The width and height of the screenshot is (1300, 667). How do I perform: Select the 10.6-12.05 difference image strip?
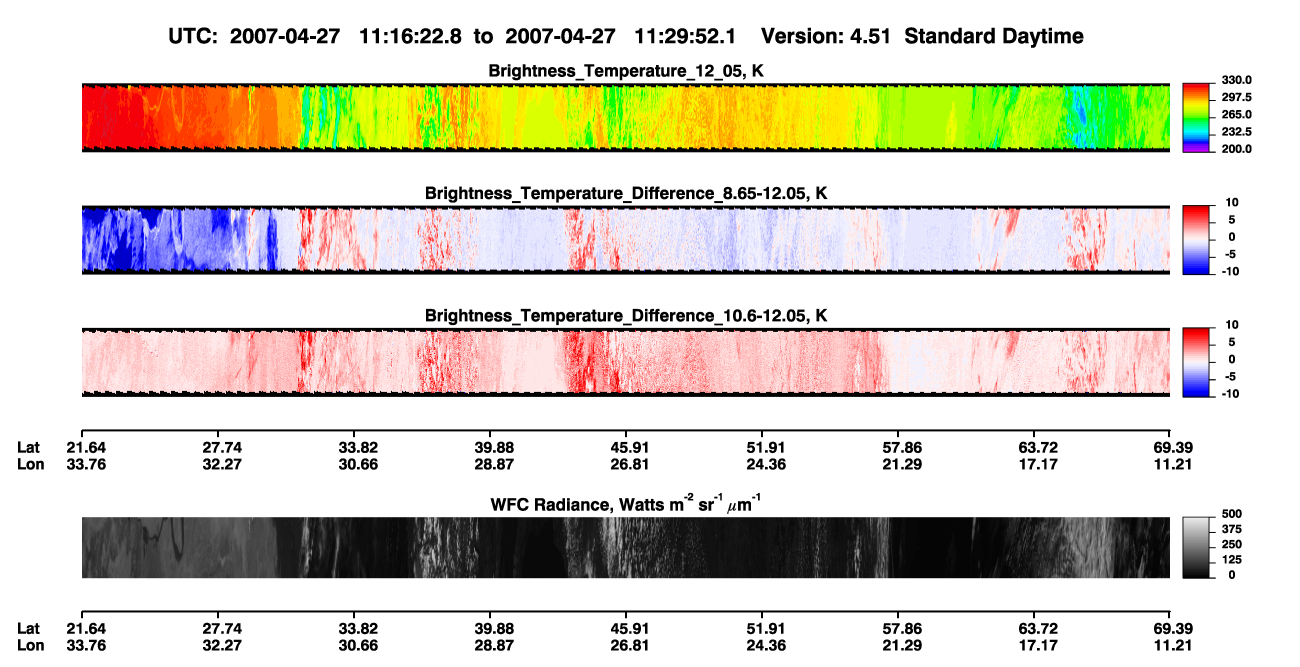coord(626,362)
